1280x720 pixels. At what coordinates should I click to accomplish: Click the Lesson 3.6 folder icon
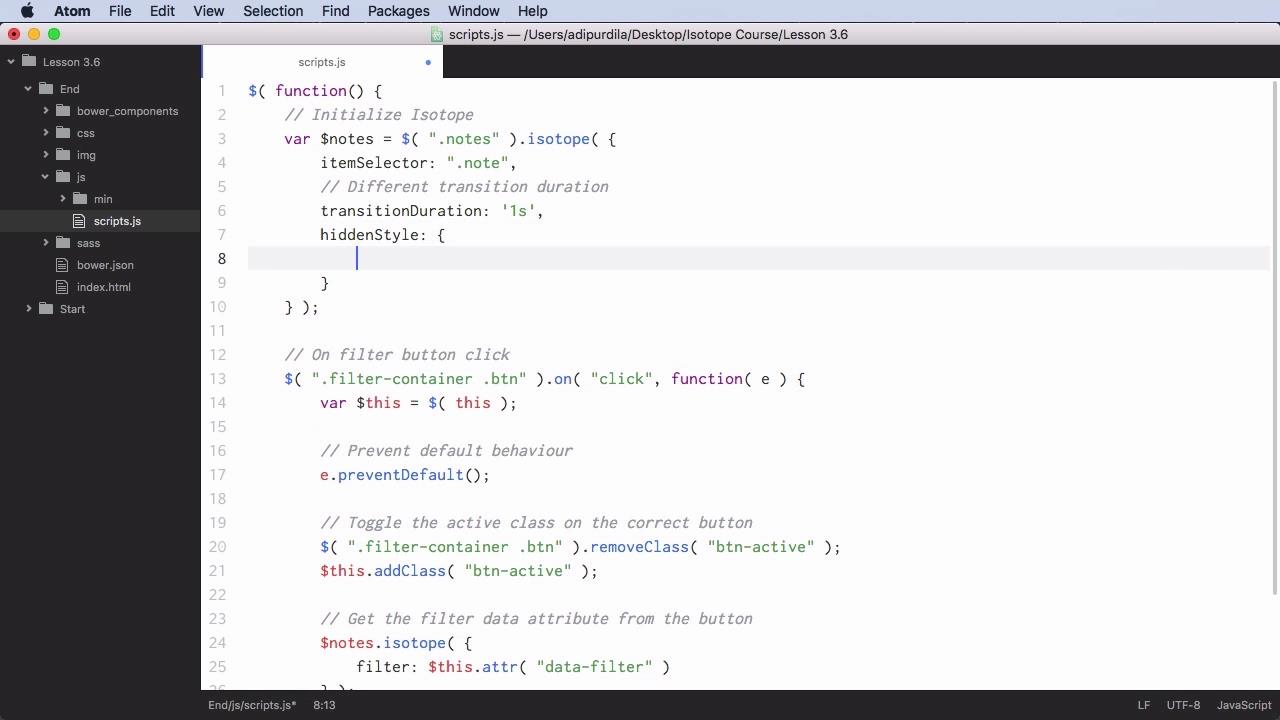point(28,62)
